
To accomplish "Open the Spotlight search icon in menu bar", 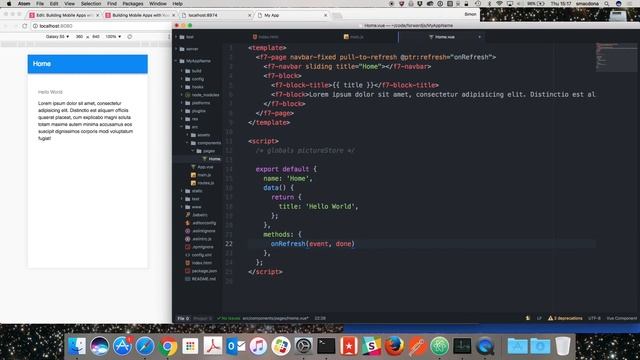I will 607,4.
